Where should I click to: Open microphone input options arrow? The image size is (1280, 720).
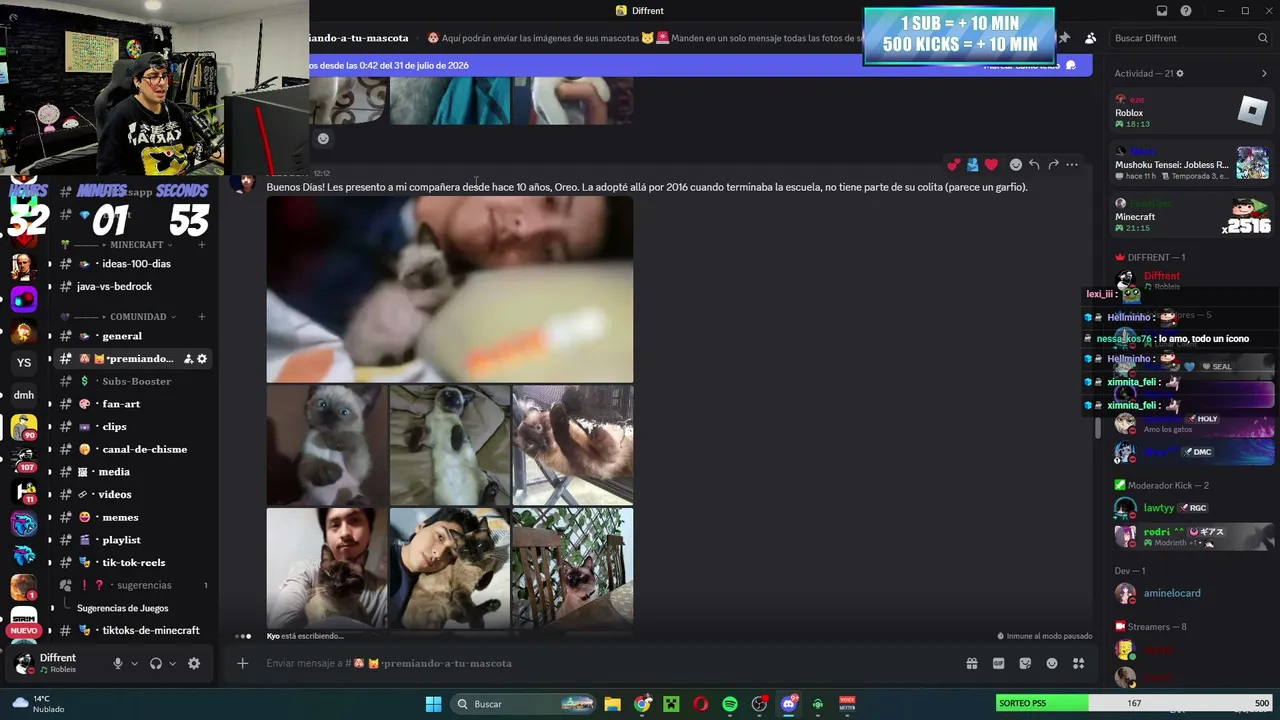point(135,663)
